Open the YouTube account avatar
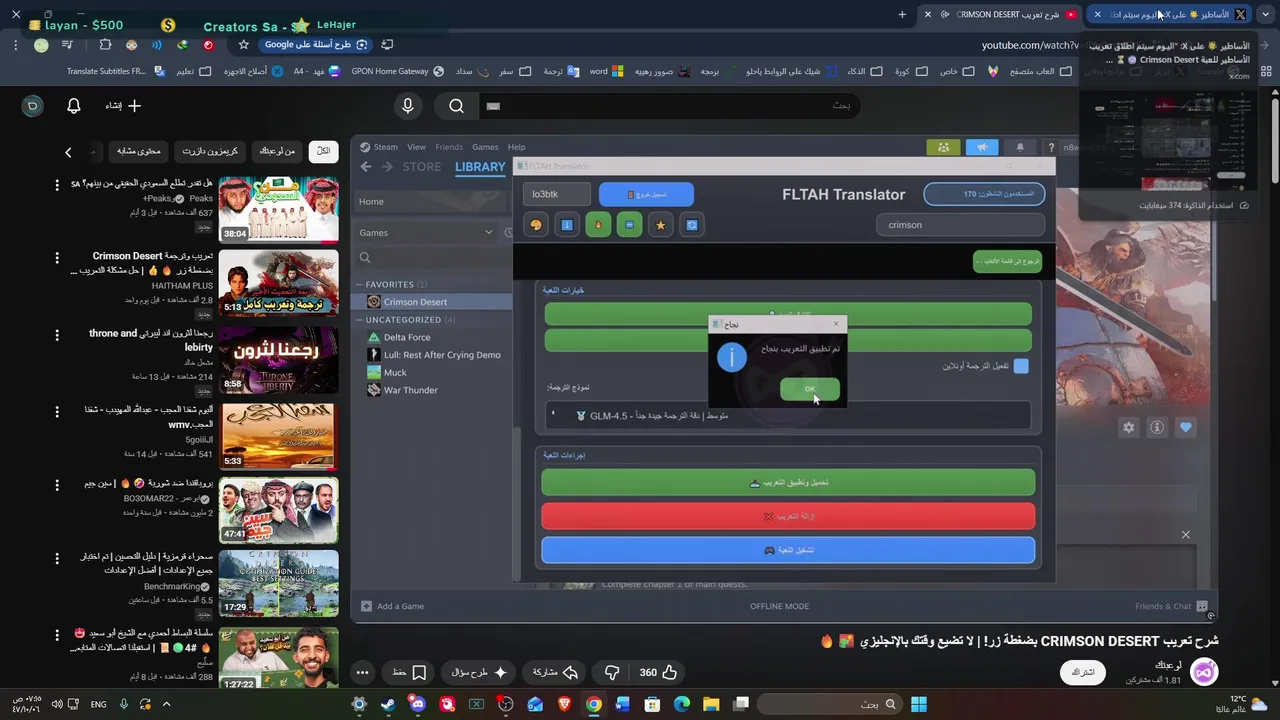 pos(33,105)
